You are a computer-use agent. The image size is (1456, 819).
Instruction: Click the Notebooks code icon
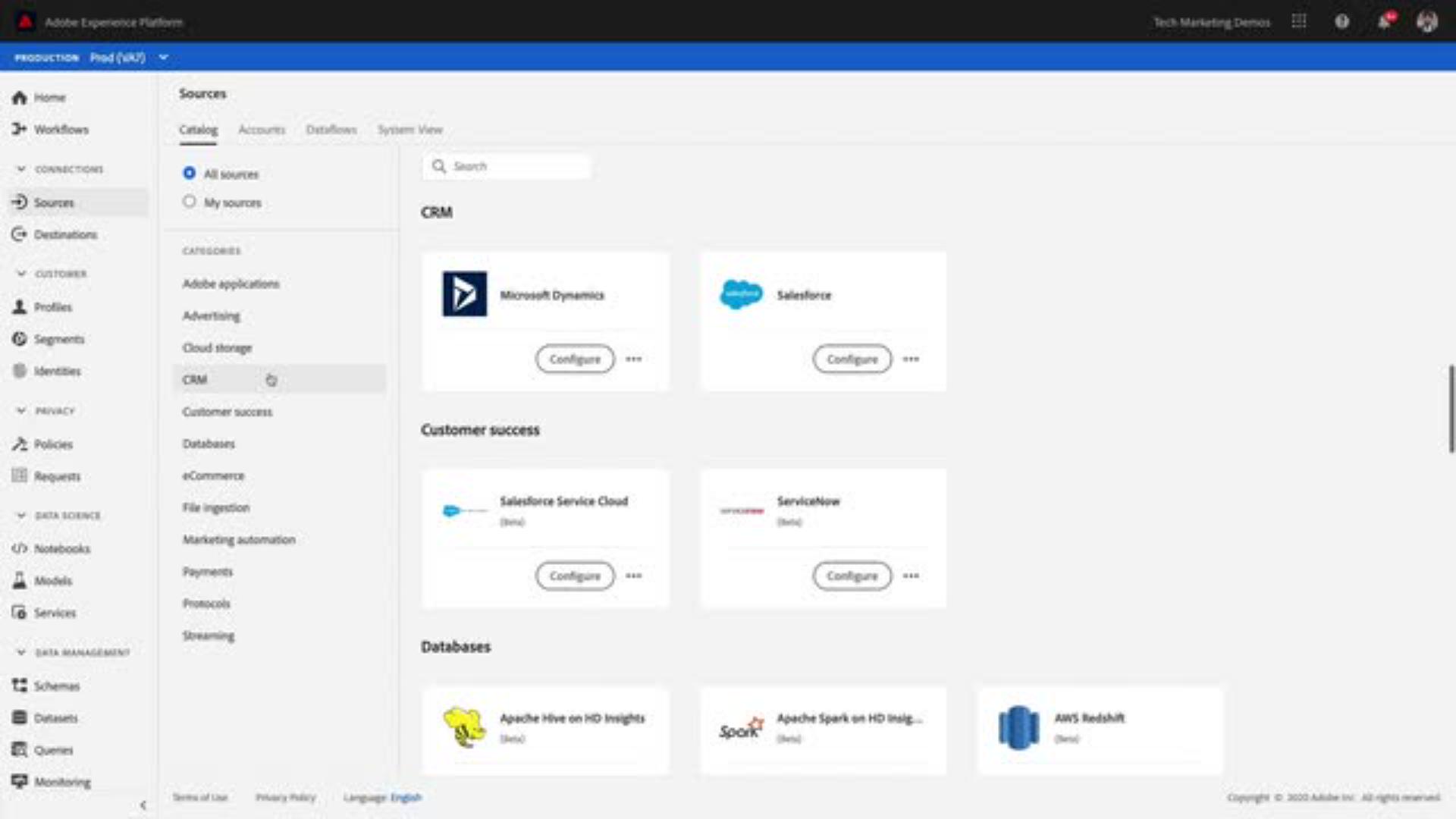[20, 548]
